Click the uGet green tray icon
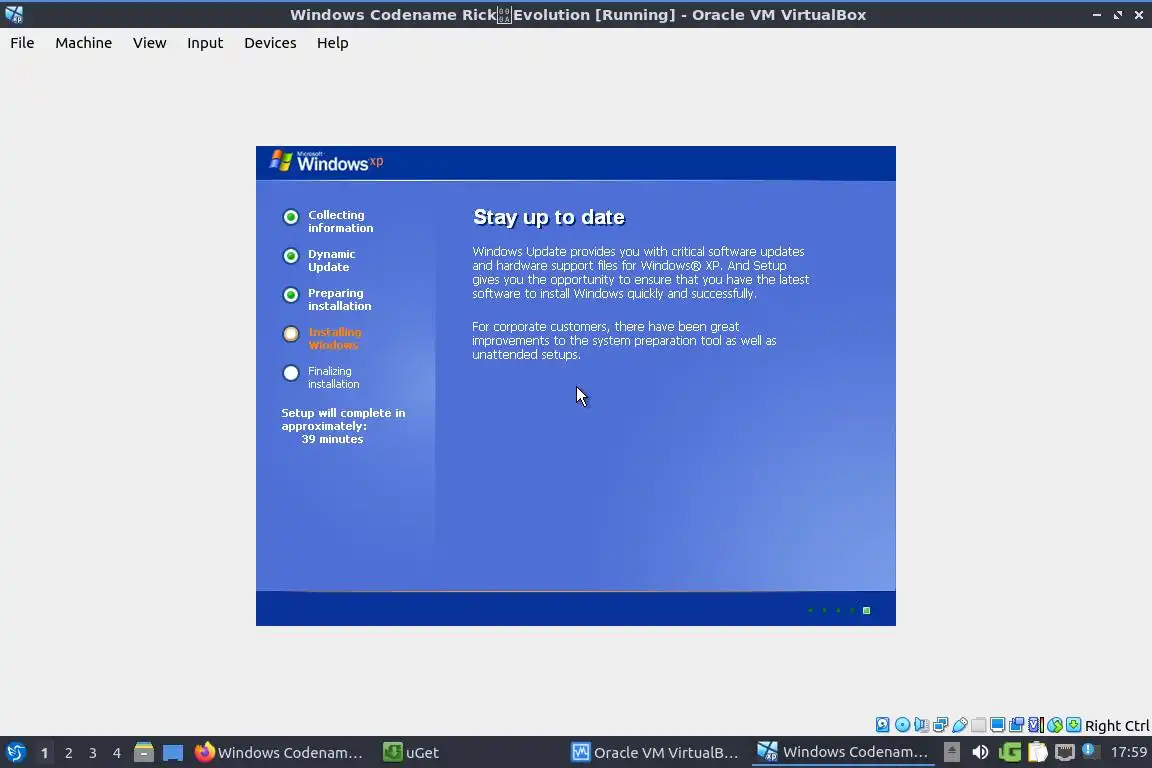 [x=1009, y=752]
